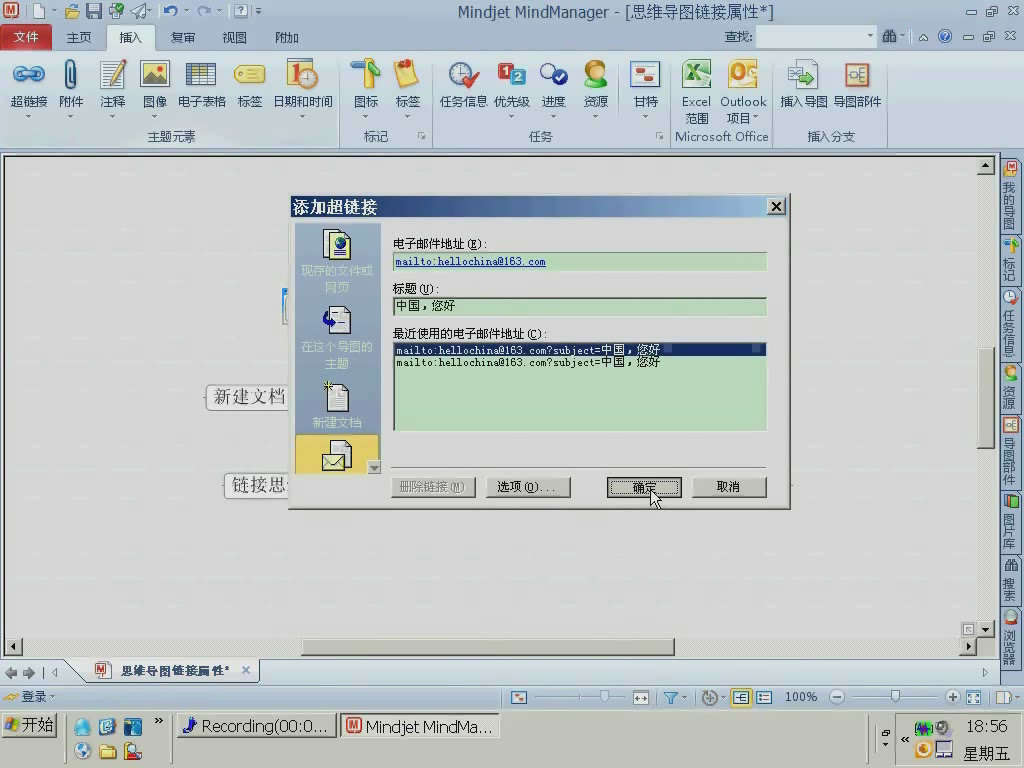Viewport: 1024px width, 768px height.
Task: Switch to the Home (主页) ribbon tab
Action: (78, 37)
